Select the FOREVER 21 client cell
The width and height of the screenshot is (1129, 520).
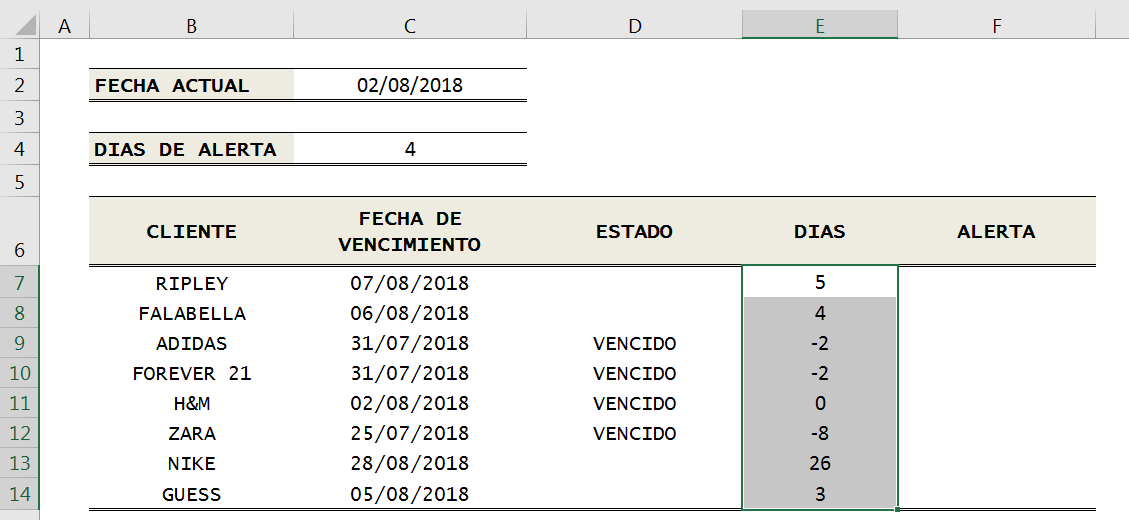click(191, 374)
